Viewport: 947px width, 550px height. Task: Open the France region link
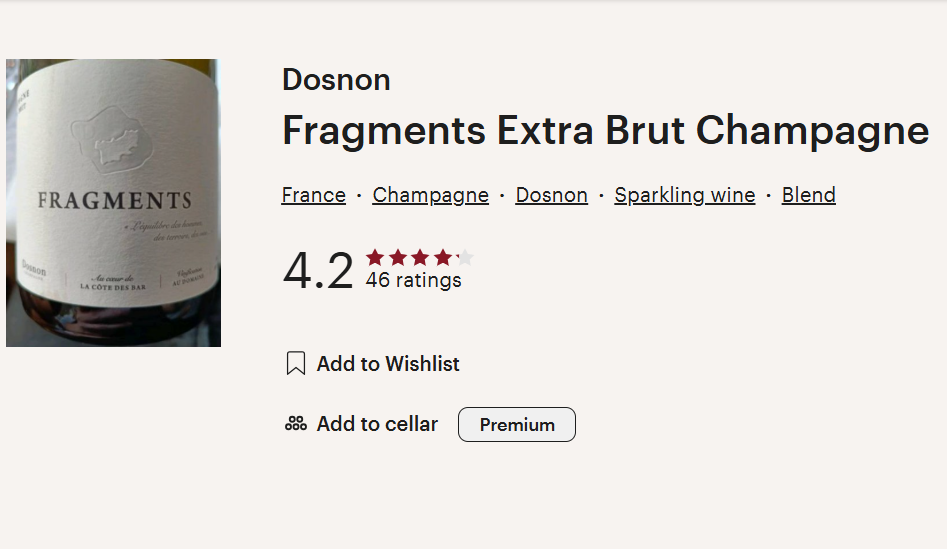click(x=313, y=195)
